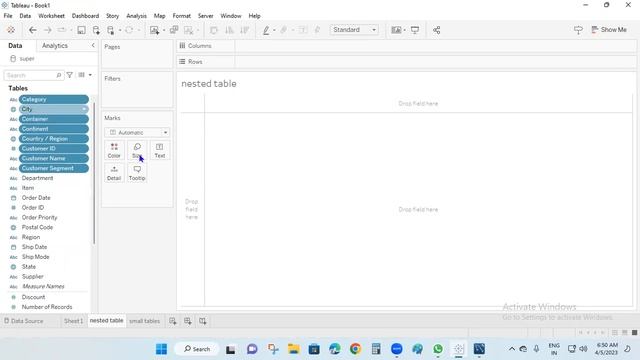Click the Rows shelf
Image resolution: width=640 pixels, height=360 pixels.
point(407,62)
